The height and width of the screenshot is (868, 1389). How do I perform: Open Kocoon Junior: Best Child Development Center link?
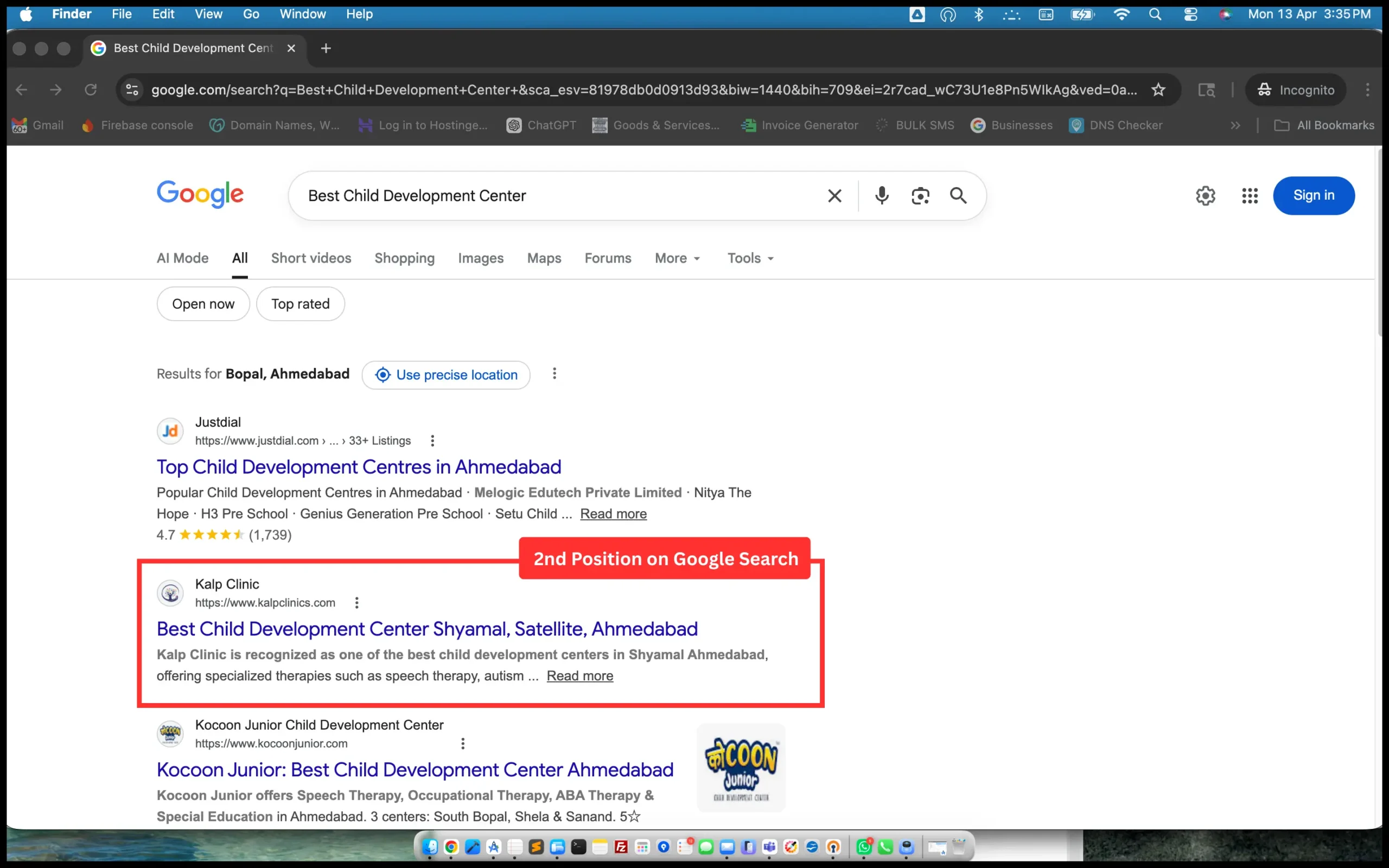415,769
